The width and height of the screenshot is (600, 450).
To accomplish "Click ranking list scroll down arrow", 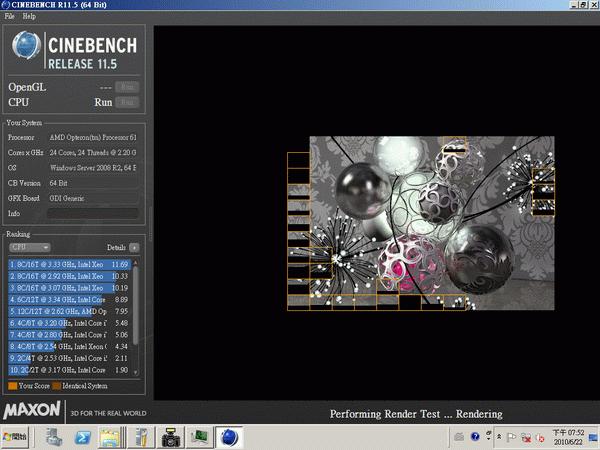I will (x=135, y=372).
